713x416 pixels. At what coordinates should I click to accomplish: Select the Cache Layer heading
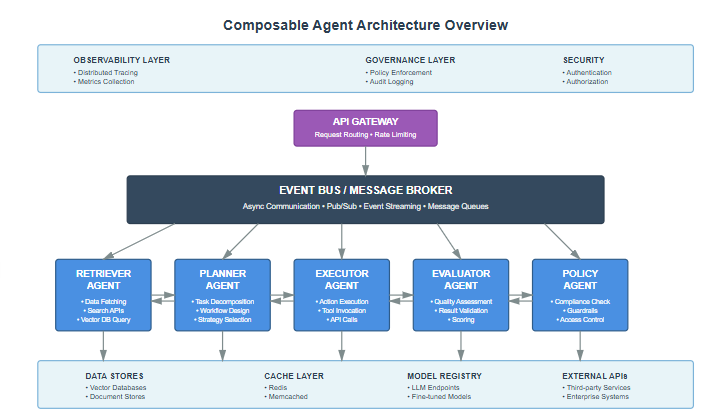click(294, 376)
